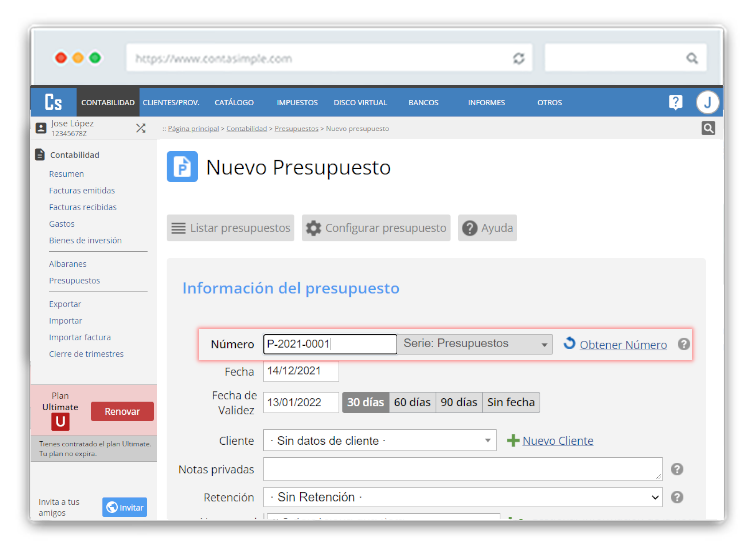The height and width of the screenshot is (552, 750).
Task: Open Gastos in the sidebar
Action: 62,224
